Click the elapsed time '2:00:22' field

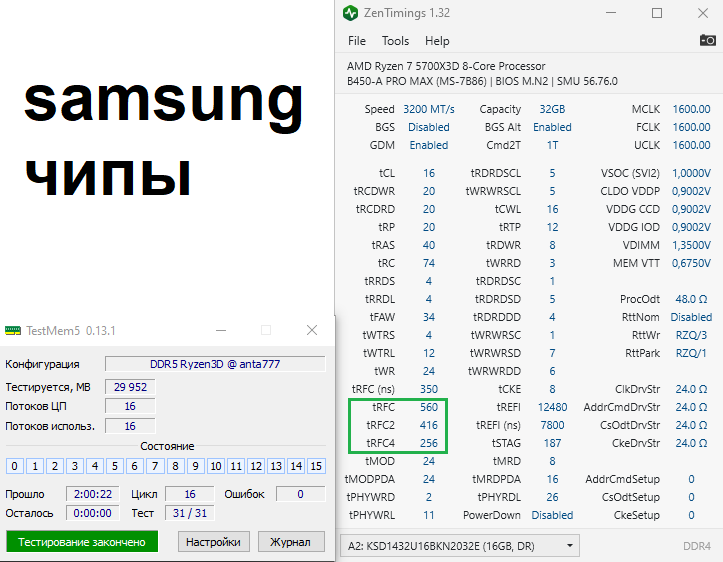[x=93, y=494]
